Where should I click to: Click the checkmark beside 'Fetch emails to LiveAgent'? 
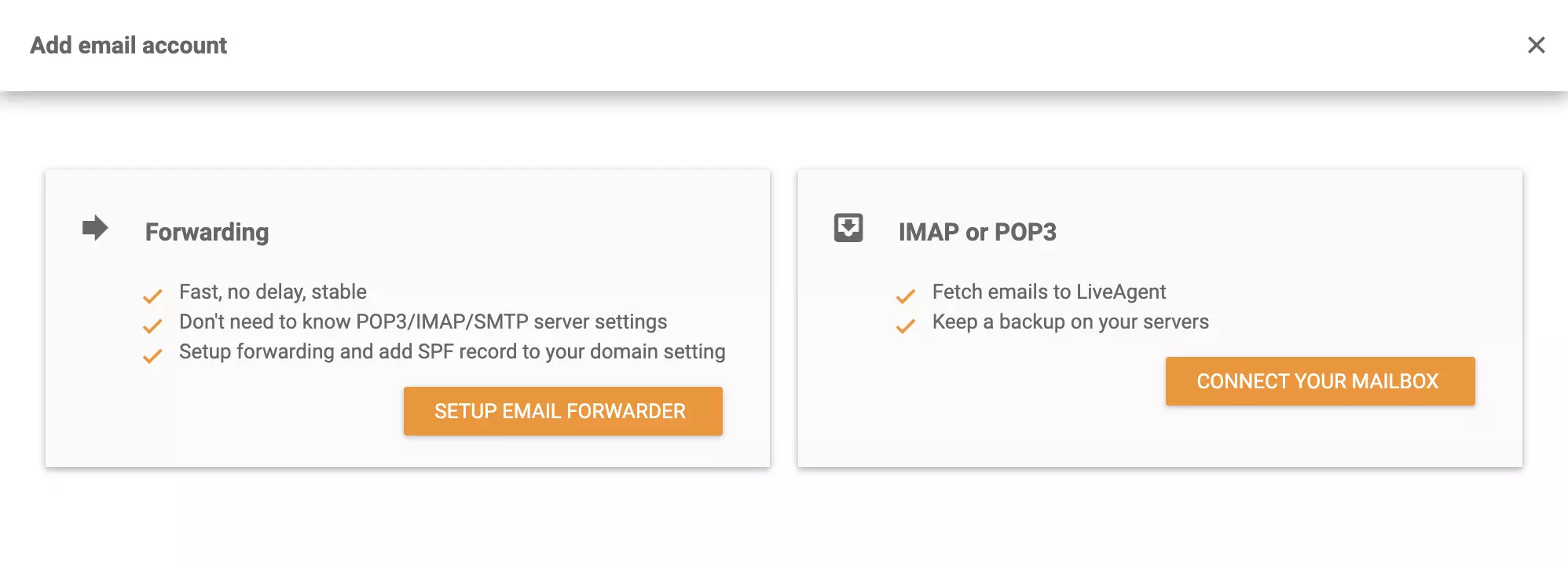click(x=905, y=296)
